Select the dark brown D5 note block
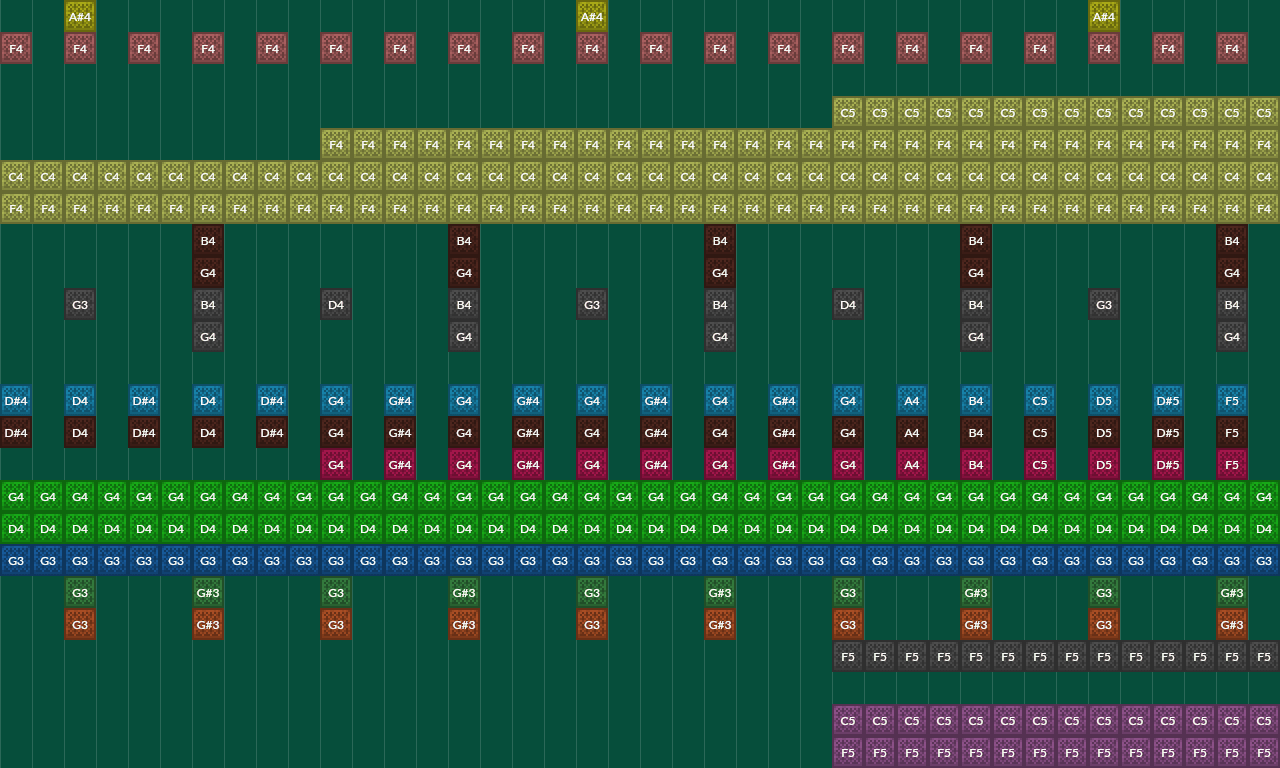The height and width of the screenshot is (768, 1280). (1104, 432)
